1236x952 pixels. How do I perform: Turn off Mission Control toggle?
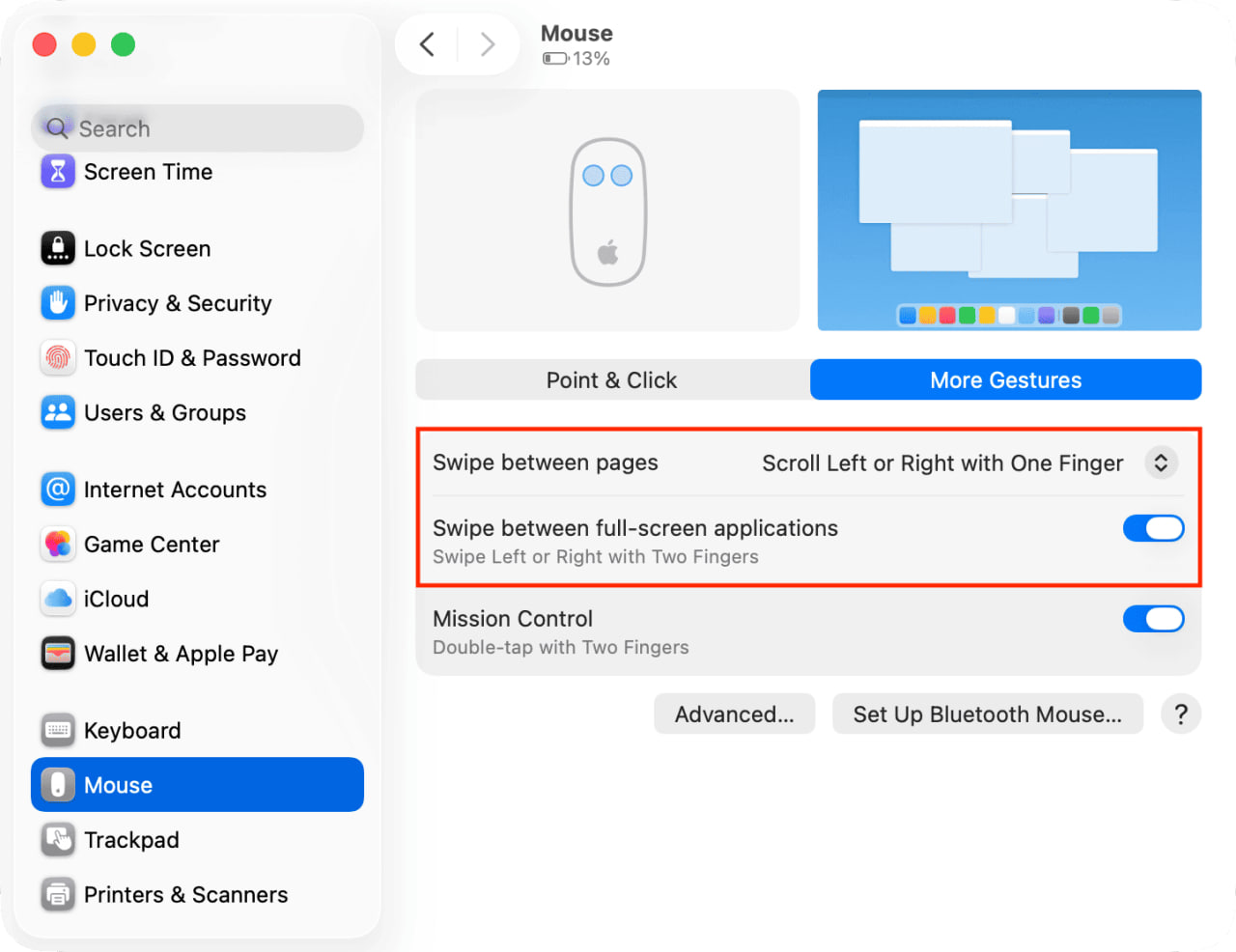click(x=1153, y=619)
